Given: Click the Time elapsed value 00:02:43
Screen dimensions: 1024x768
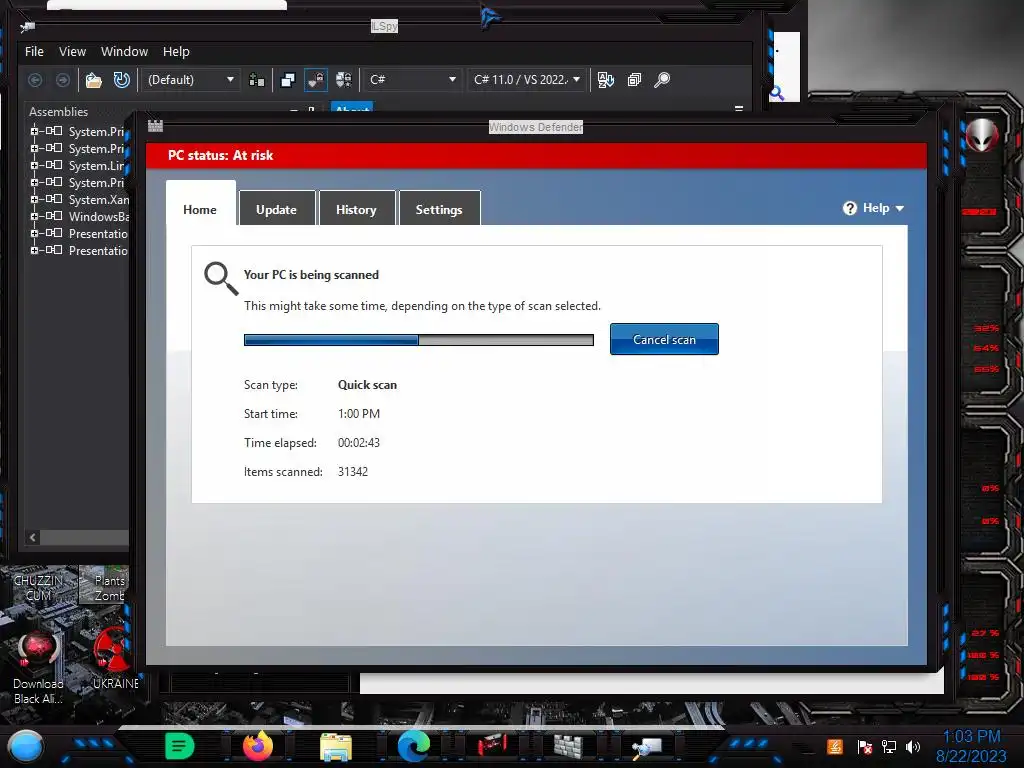Looking at the screenshot, I should 359,442.
